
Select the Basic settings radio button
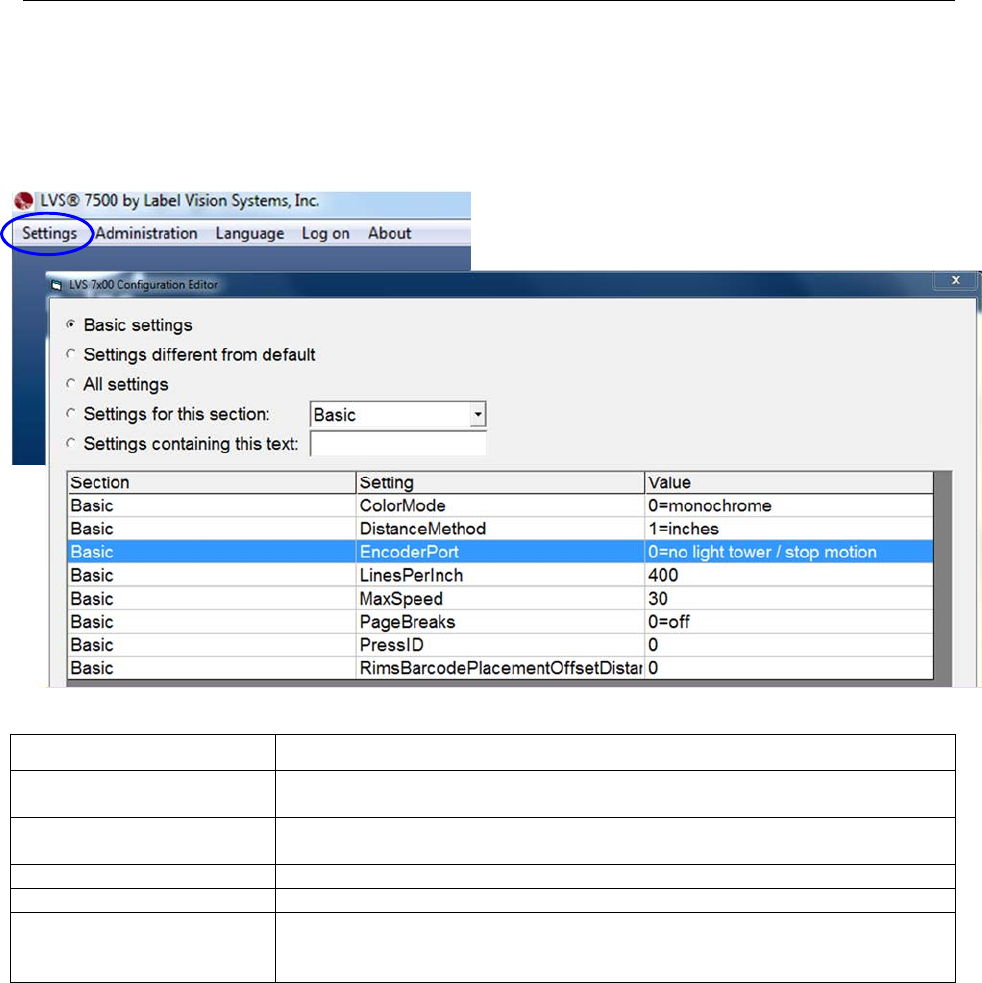pos(71,324)
